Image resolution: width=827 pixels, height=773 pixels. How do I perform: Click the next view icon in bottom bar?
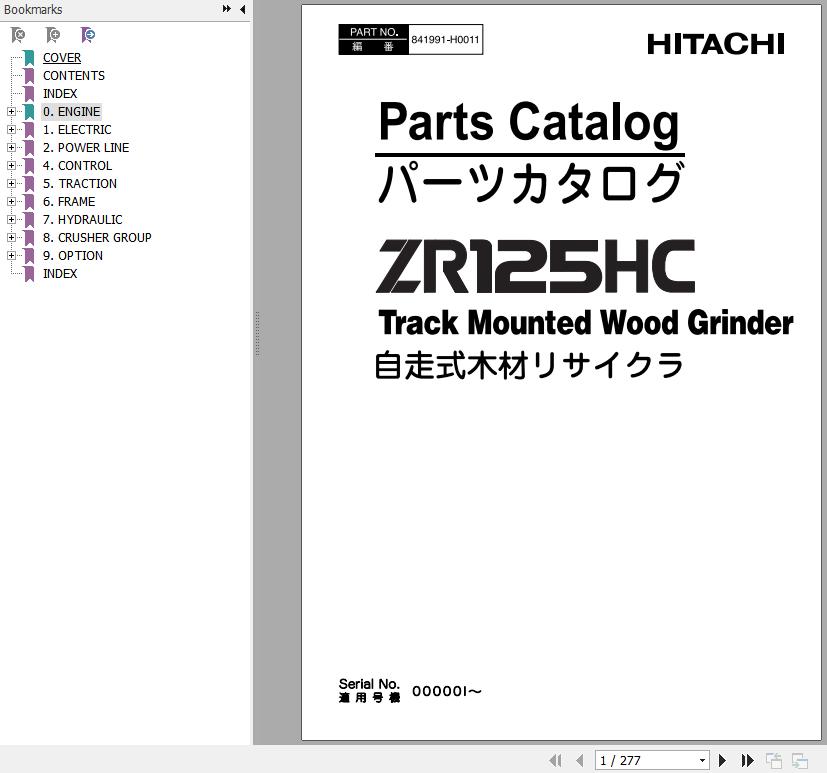point(800,760)
